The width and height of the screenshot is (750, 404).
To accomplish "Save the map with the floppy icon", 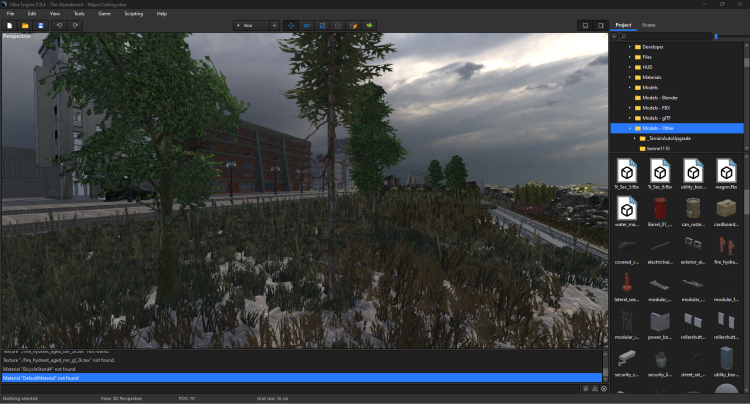I will pyautogui.click(x=41, y=25).
